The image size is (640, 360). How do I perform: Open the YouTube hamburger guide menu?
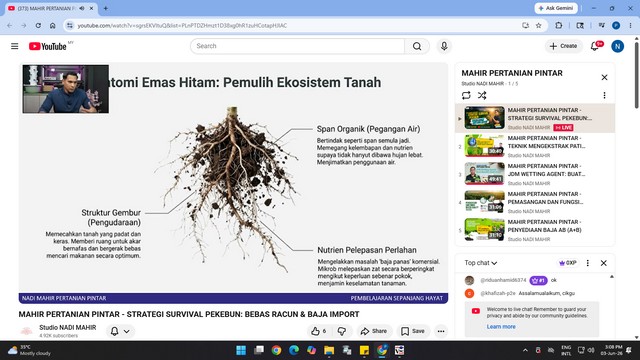click(x=15, y=46)
